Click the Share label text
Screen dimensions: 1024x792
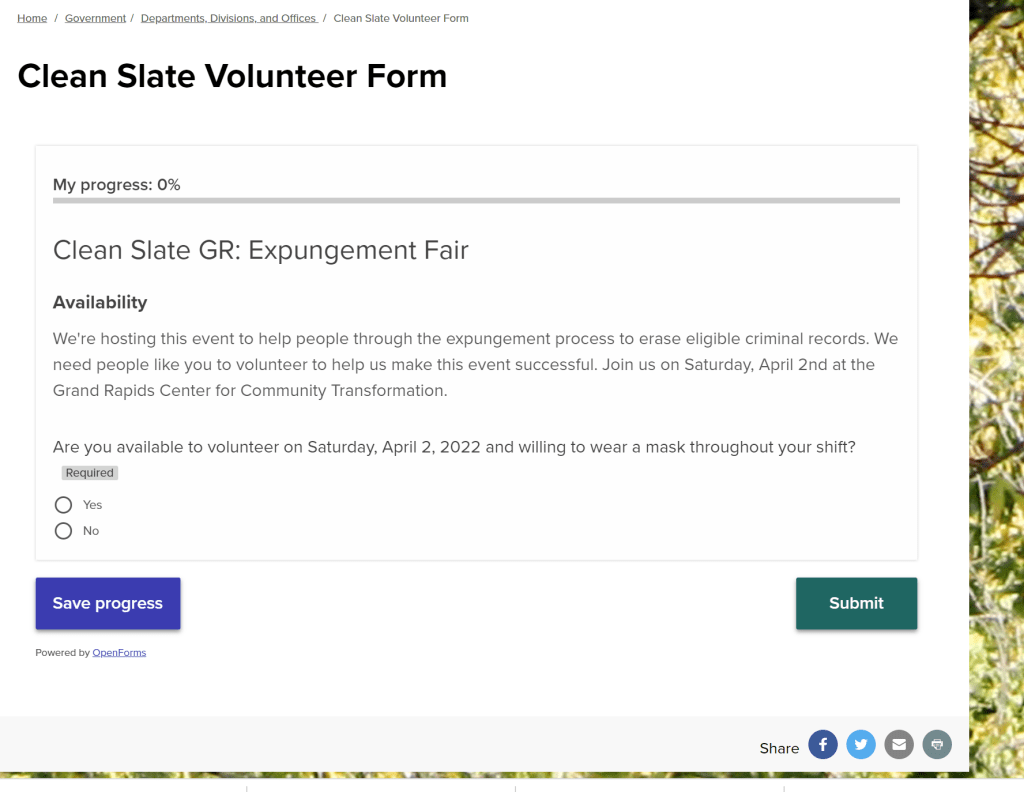(779, 748)
